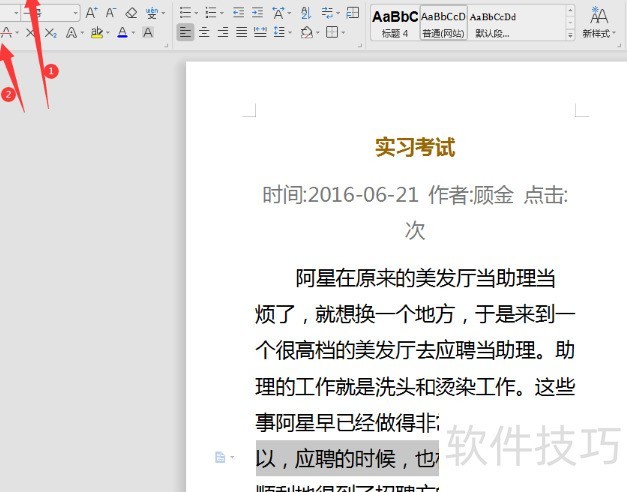Toggle align left for paragraph
627x492 pixels.
pyautogui.click(x=185, y=33)
